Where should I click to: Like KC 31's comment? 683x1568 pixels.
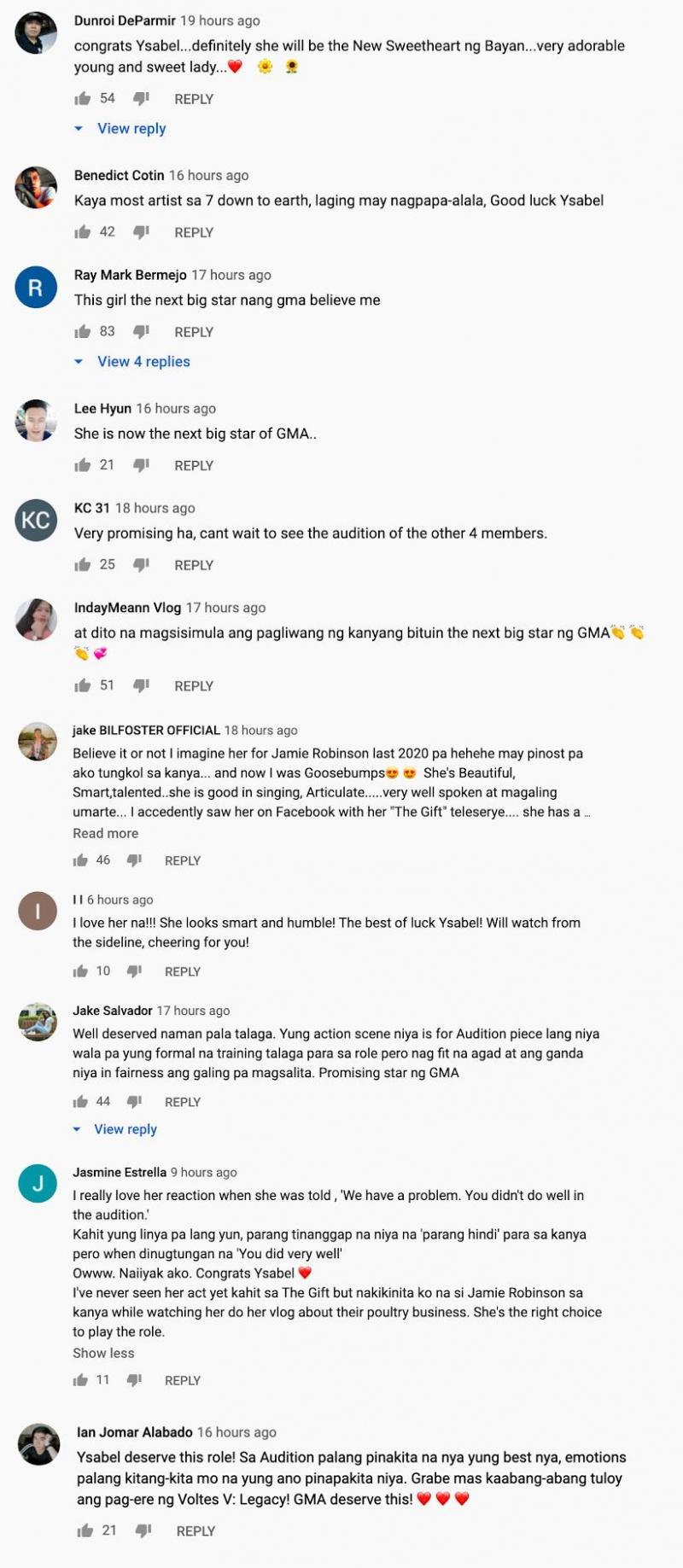(x=83, y=565)
